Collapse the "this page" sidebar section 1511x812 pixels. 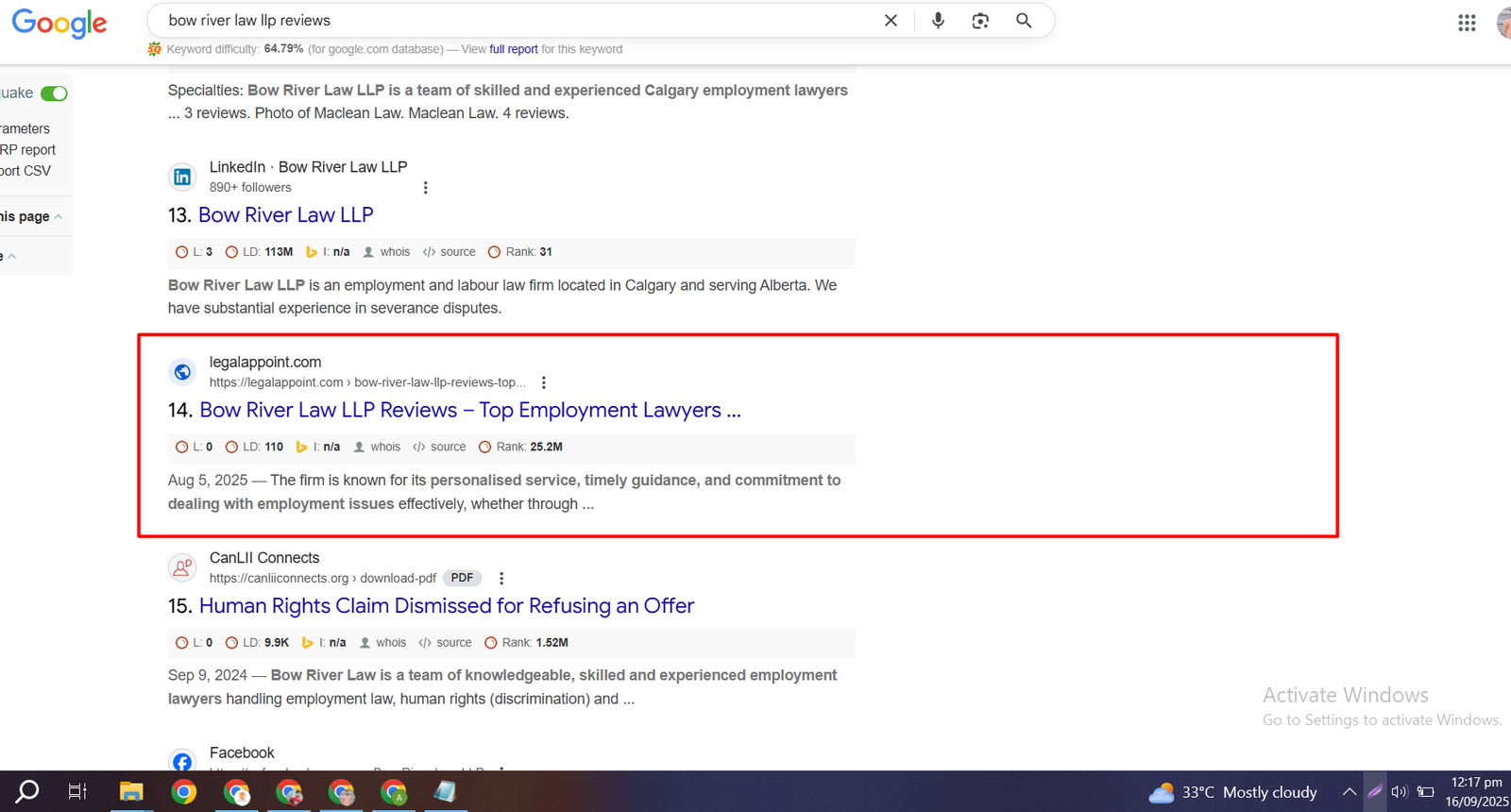(x=58, y=217)
